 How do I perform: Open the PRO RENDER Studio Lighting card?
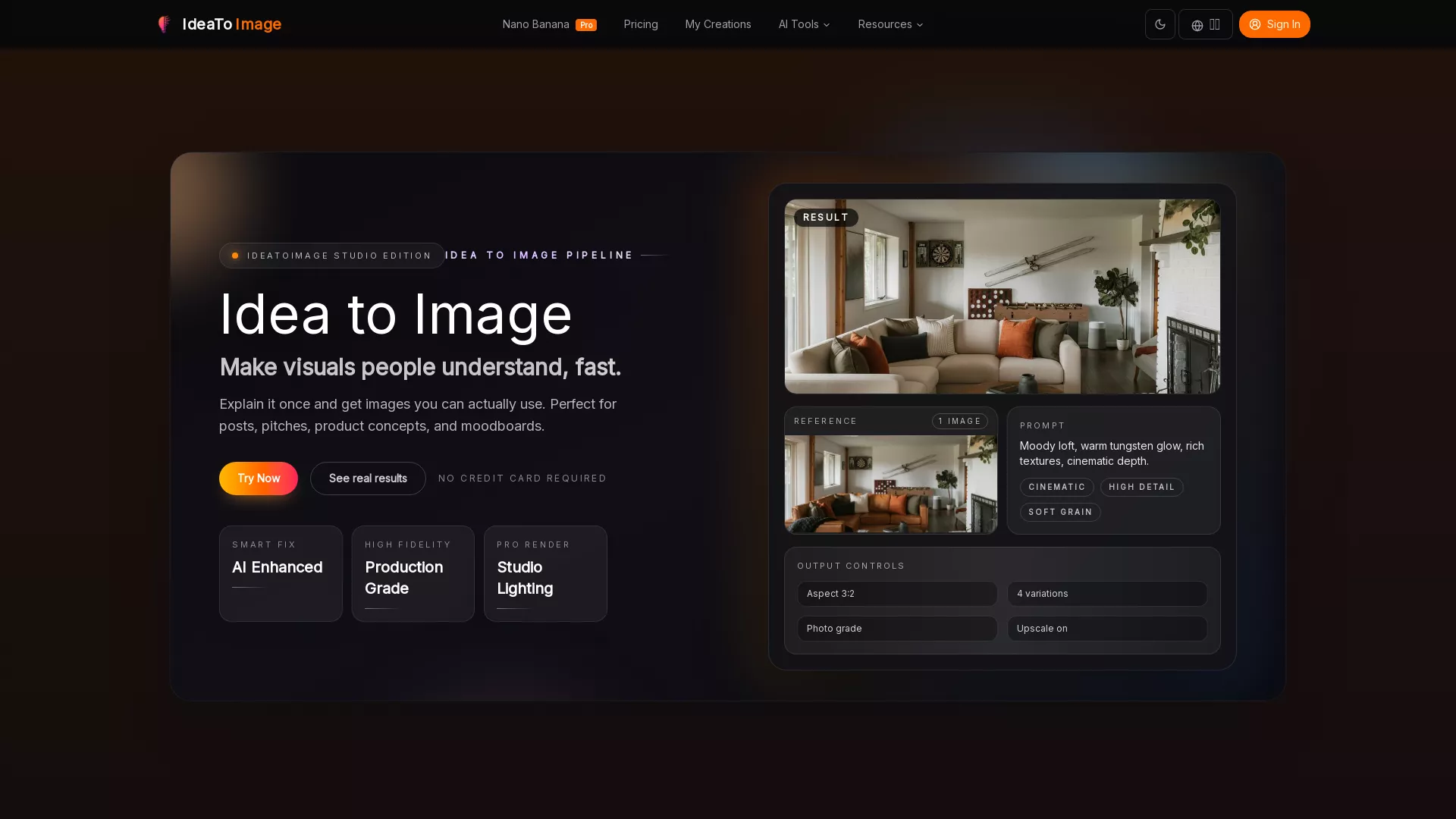(545, 573)
